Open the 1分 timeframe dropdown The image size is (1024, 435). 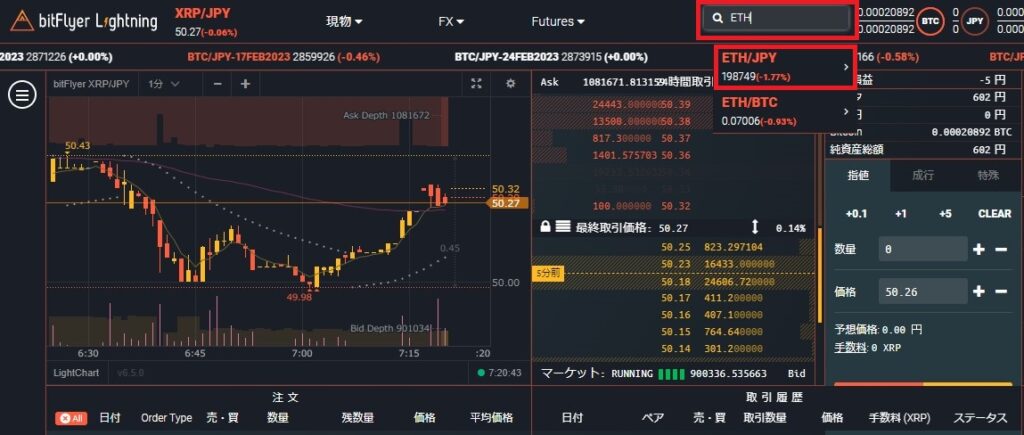164,84
